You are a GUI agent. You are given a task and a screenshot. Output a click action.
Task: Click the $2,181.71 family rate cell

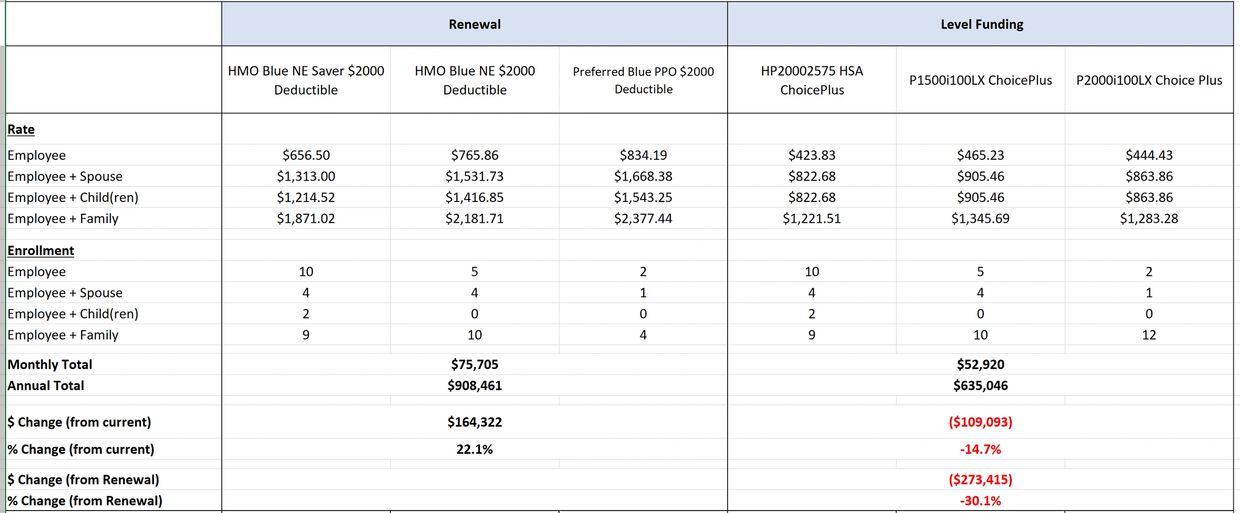click(x=475, y=218)
